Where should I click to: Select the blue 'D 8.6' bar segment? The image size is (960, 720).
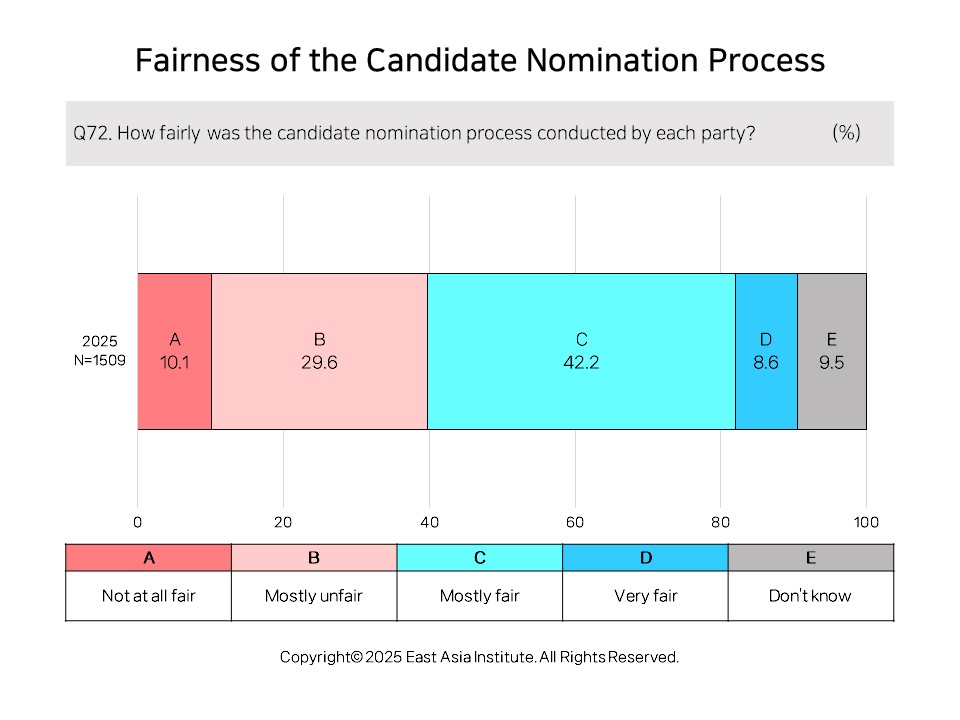click(x=767, y=351)
